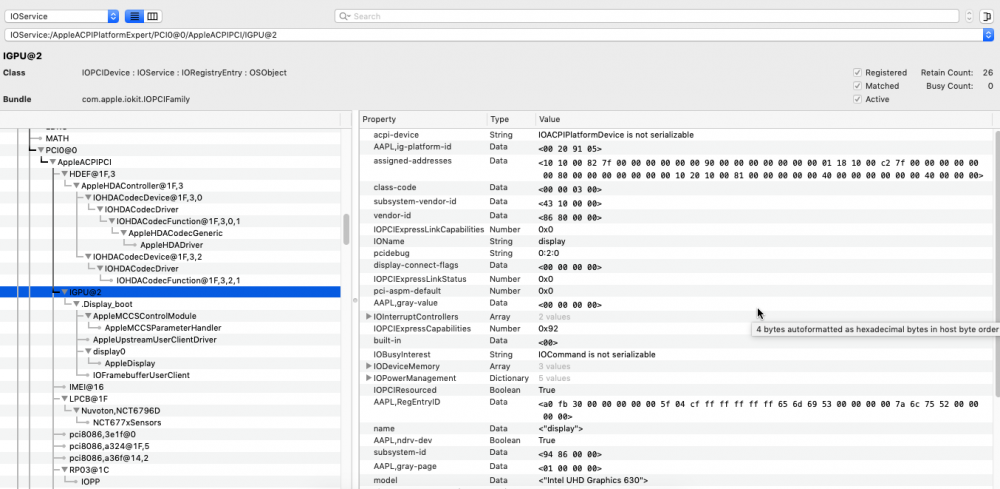Switch to column browser view

tap(152, 16)
